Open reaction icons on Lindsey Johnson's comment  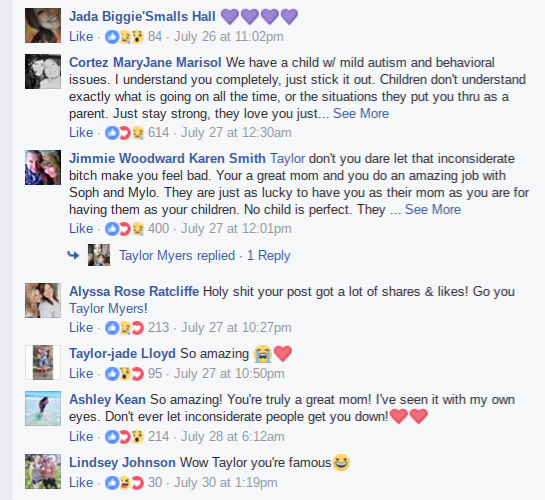click(124, 483)
